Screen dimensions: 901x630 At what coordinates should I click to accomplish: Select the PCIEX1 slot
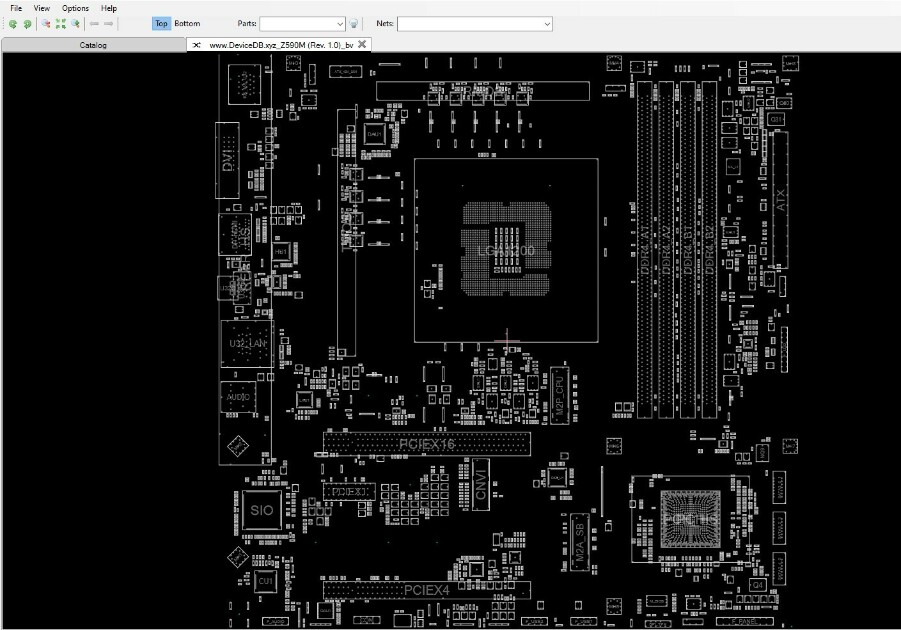[349, 492]
